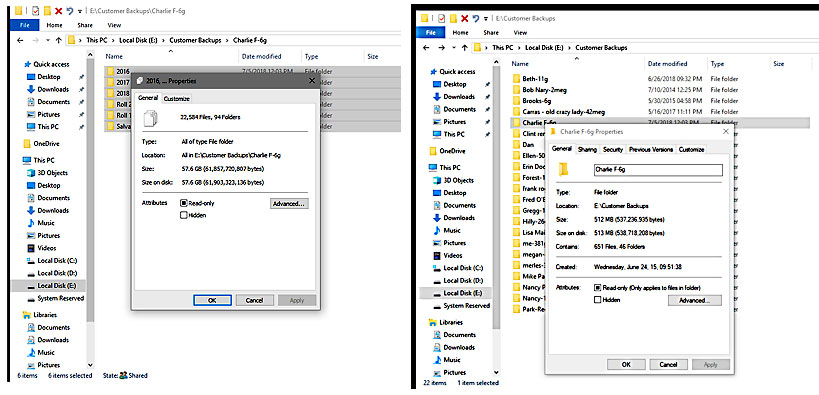Screen dimensions: 819x395
Task: Click the back arrow in left Explorer window
Action: pos(20,40)
